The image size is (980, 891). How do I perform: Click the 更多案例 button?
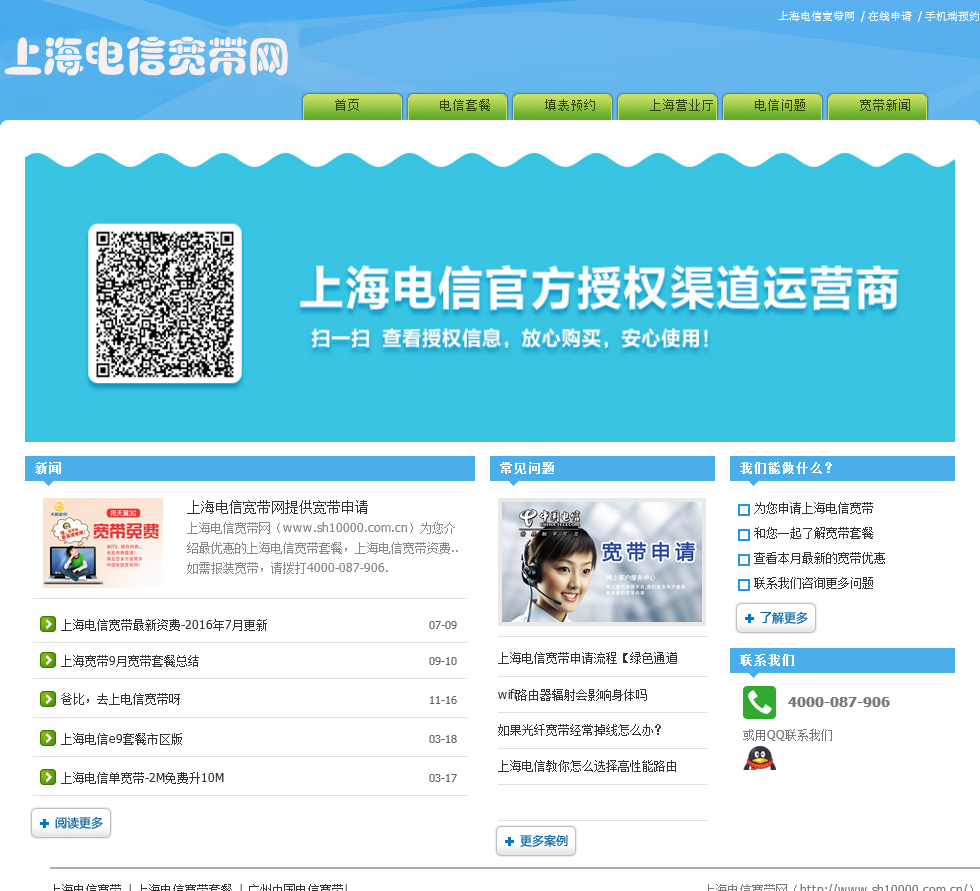click(536, 841)
